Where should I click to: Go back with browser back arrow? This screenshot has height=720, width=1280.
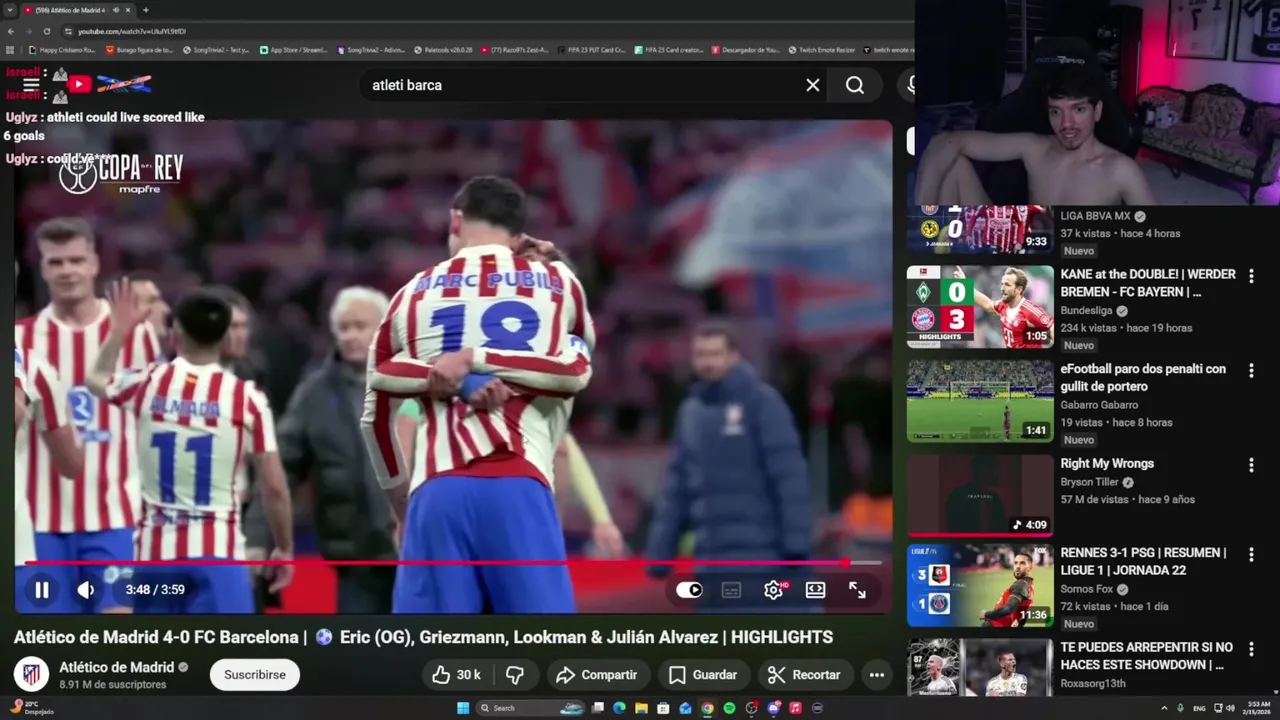[11, 31]
